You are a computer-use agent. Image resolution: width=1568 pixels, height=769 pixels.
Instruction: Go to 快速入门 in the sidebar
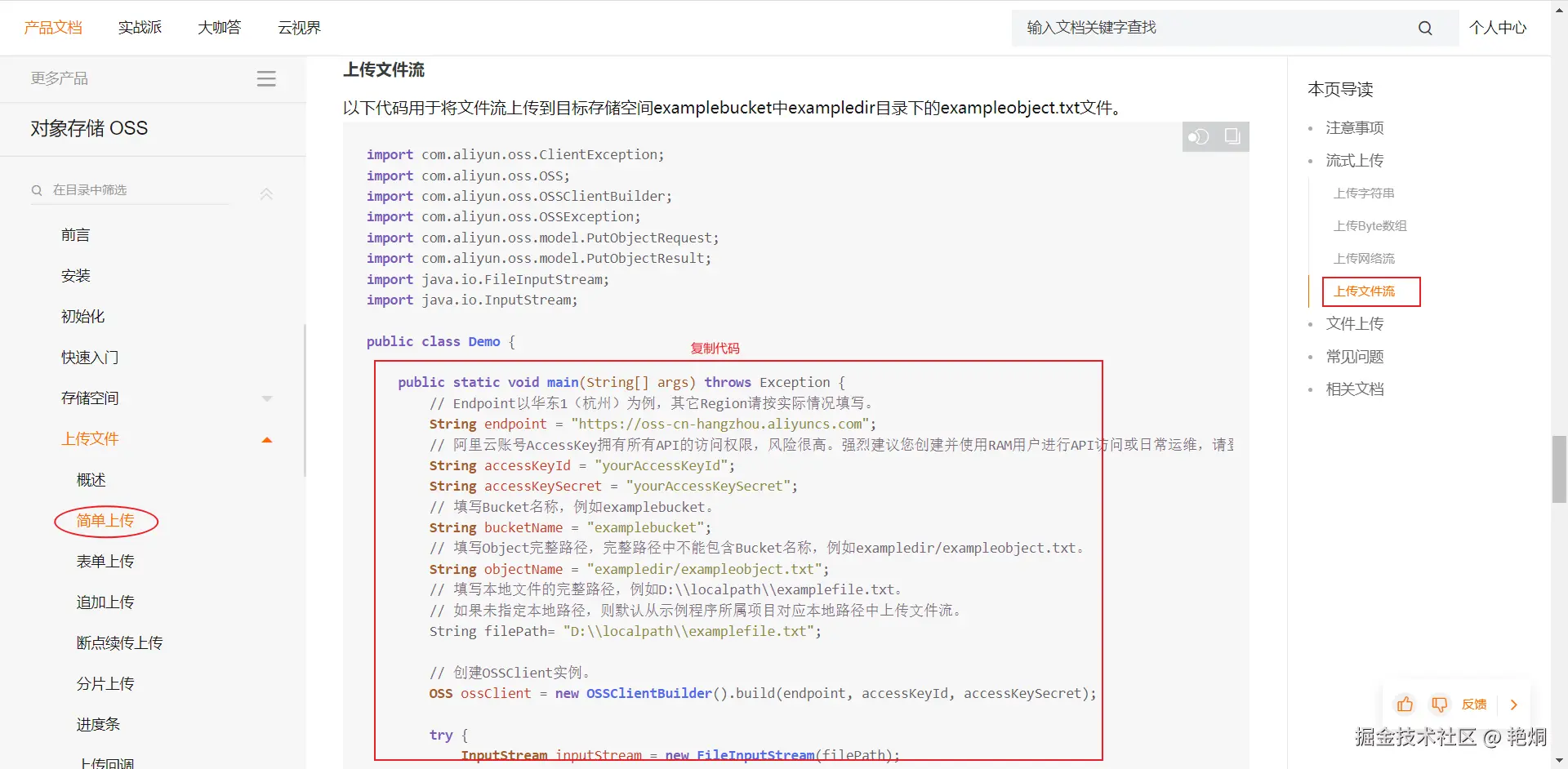(x=90, y=358)
